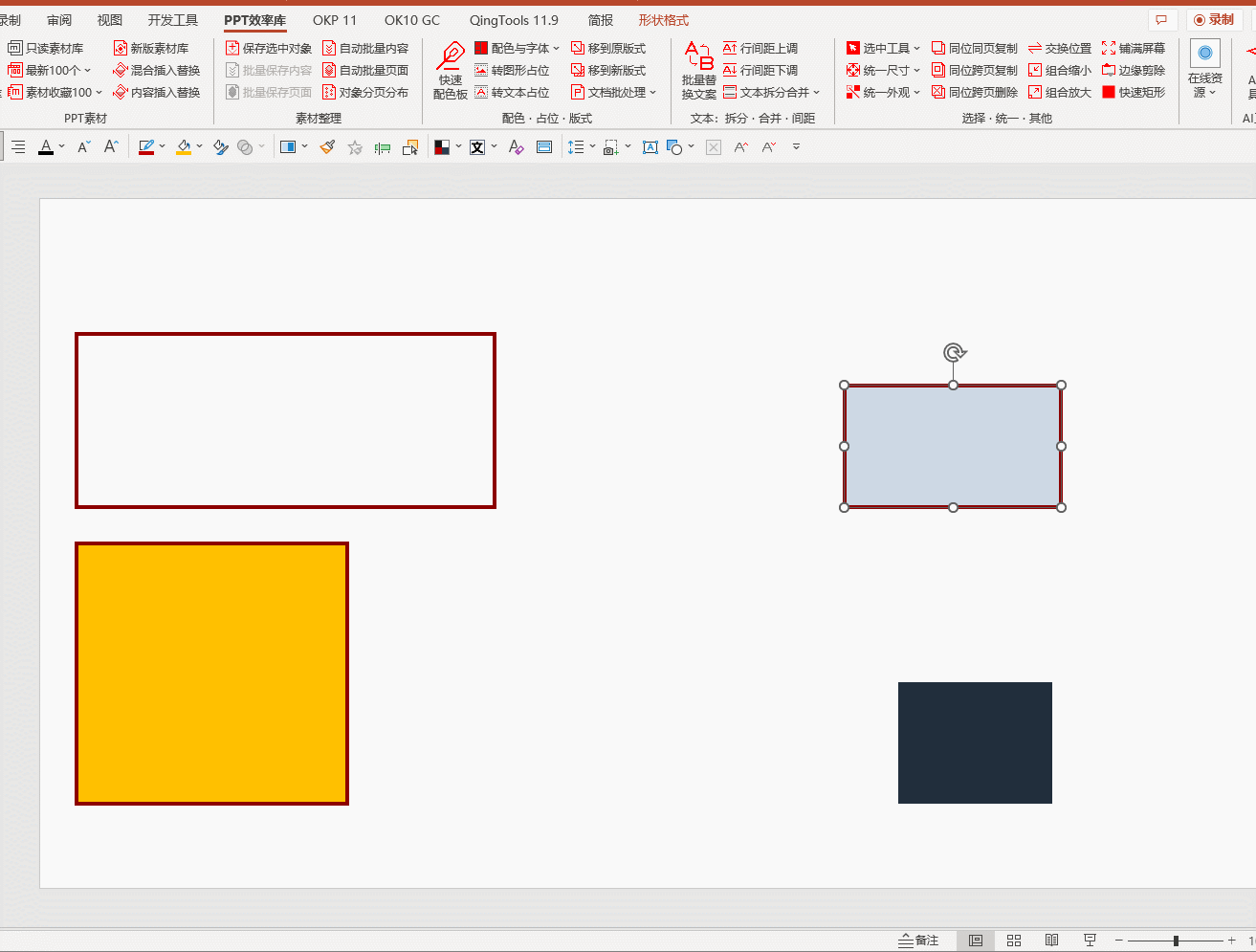Image resolution: width=1256 pixels, height=952 pixels.
Task: Expand 配色与字体 dropdown
Action: pyautogui.click(x=556, y=48)
